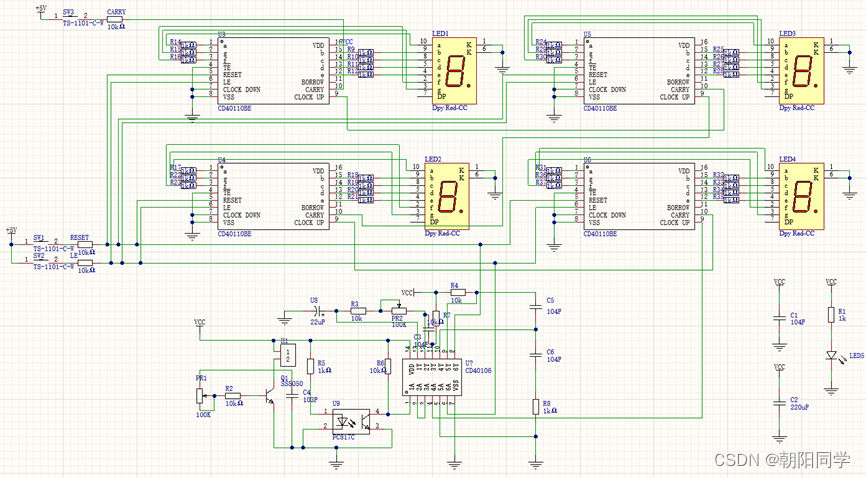The image size is (866, 478).
Task: Select the U9 PC817C optocoupler symbol
Action: 351,421
